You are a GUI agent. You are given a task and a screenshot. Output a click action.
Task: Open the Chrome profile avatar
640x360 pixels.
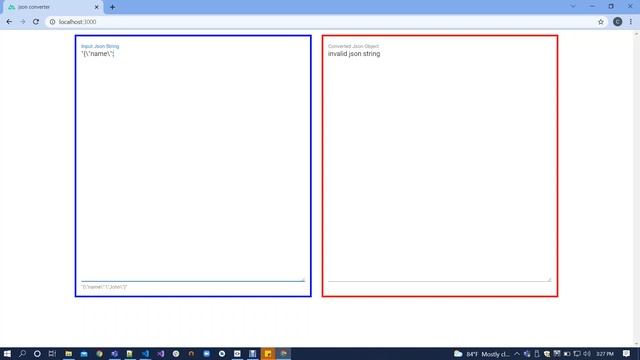click(618, 22)
